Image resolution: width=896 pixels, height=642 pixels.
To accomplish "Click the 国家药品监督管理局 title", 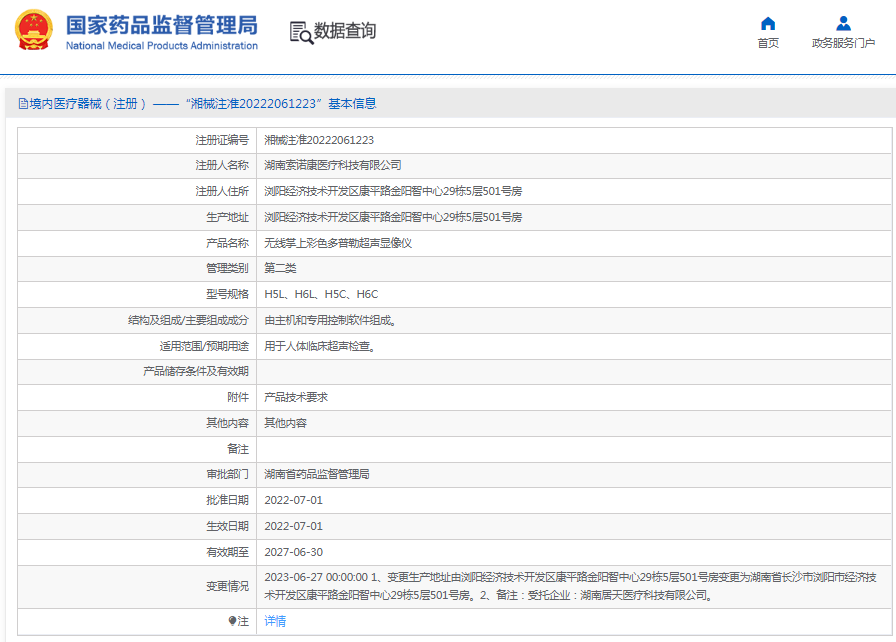I will click(x=162, y=25).
